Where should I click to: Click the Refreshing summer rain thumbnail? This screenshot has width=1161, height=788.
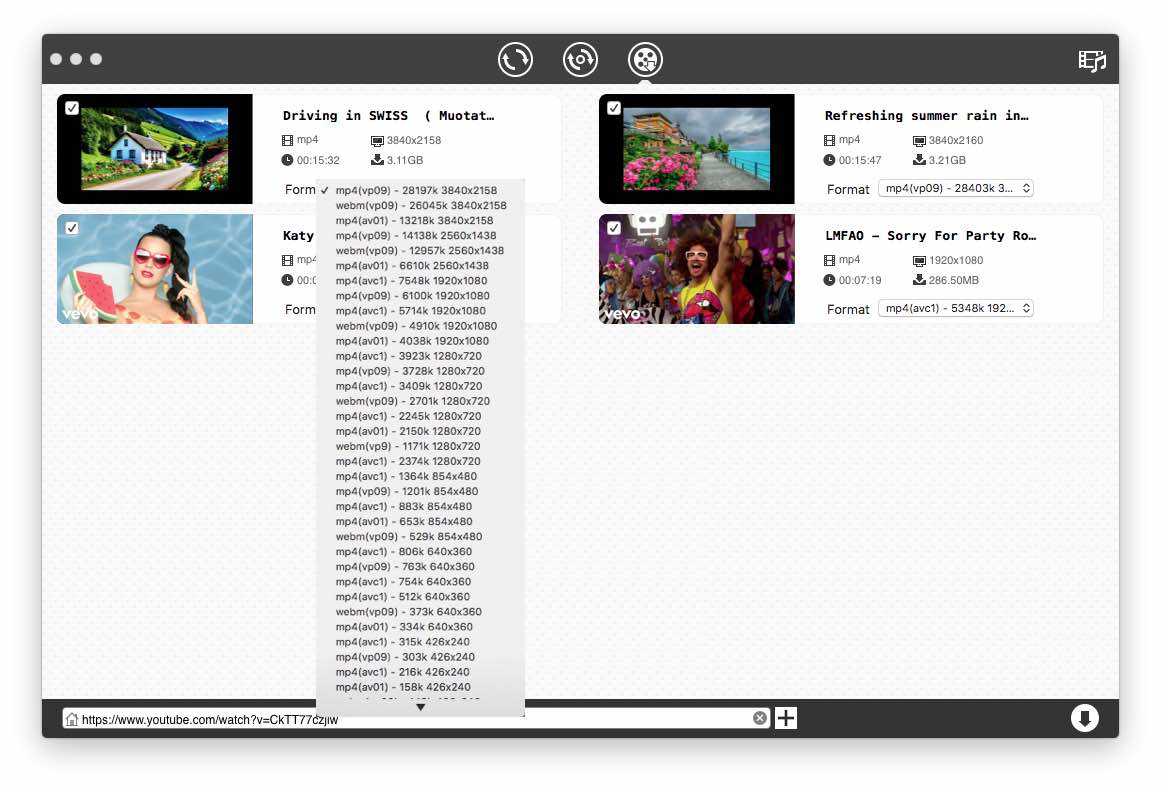pos(697,149)
